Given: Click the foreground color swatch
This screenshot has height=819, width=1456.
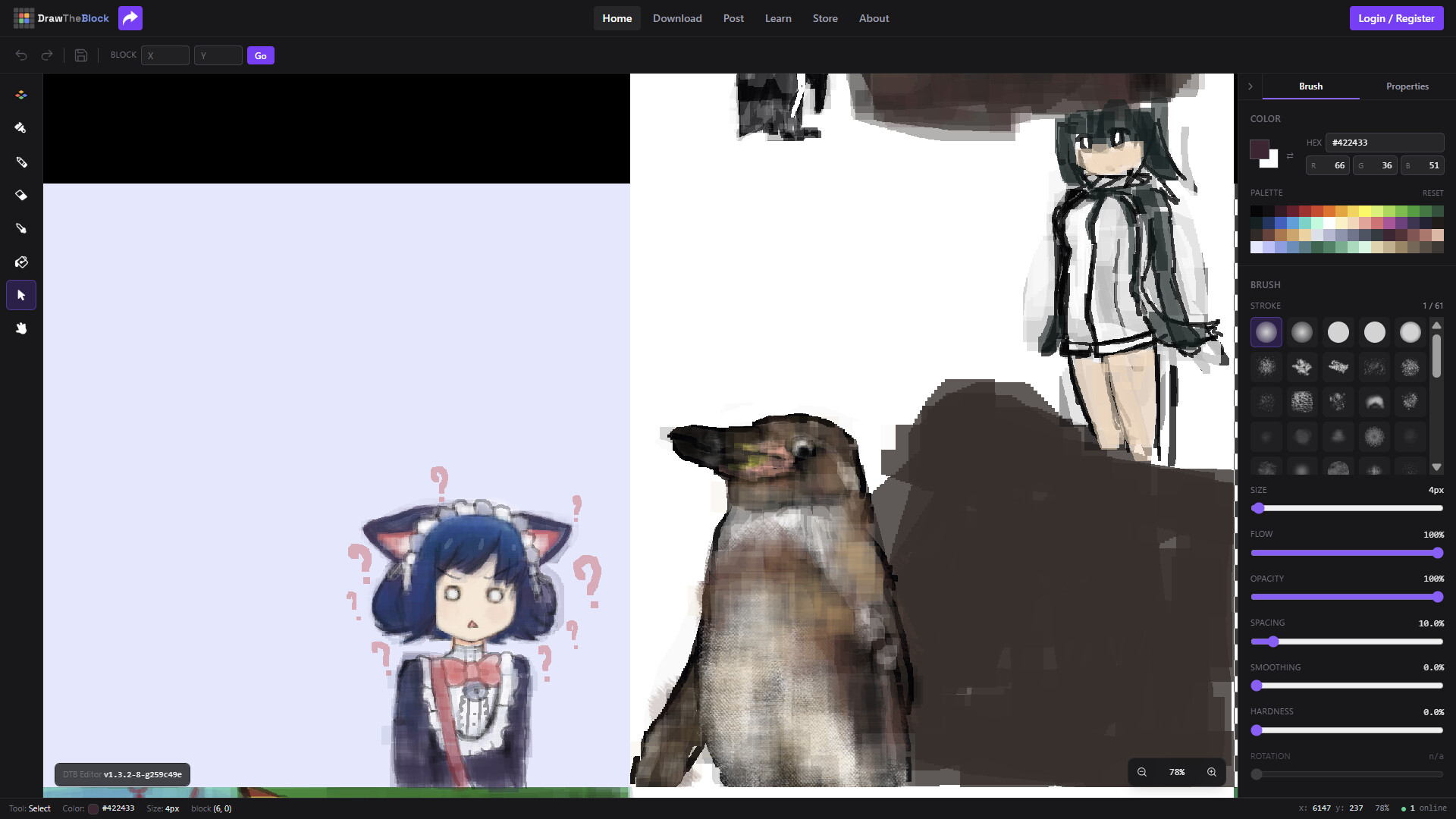Looking at the screenshot, I should pos(1260,149).
